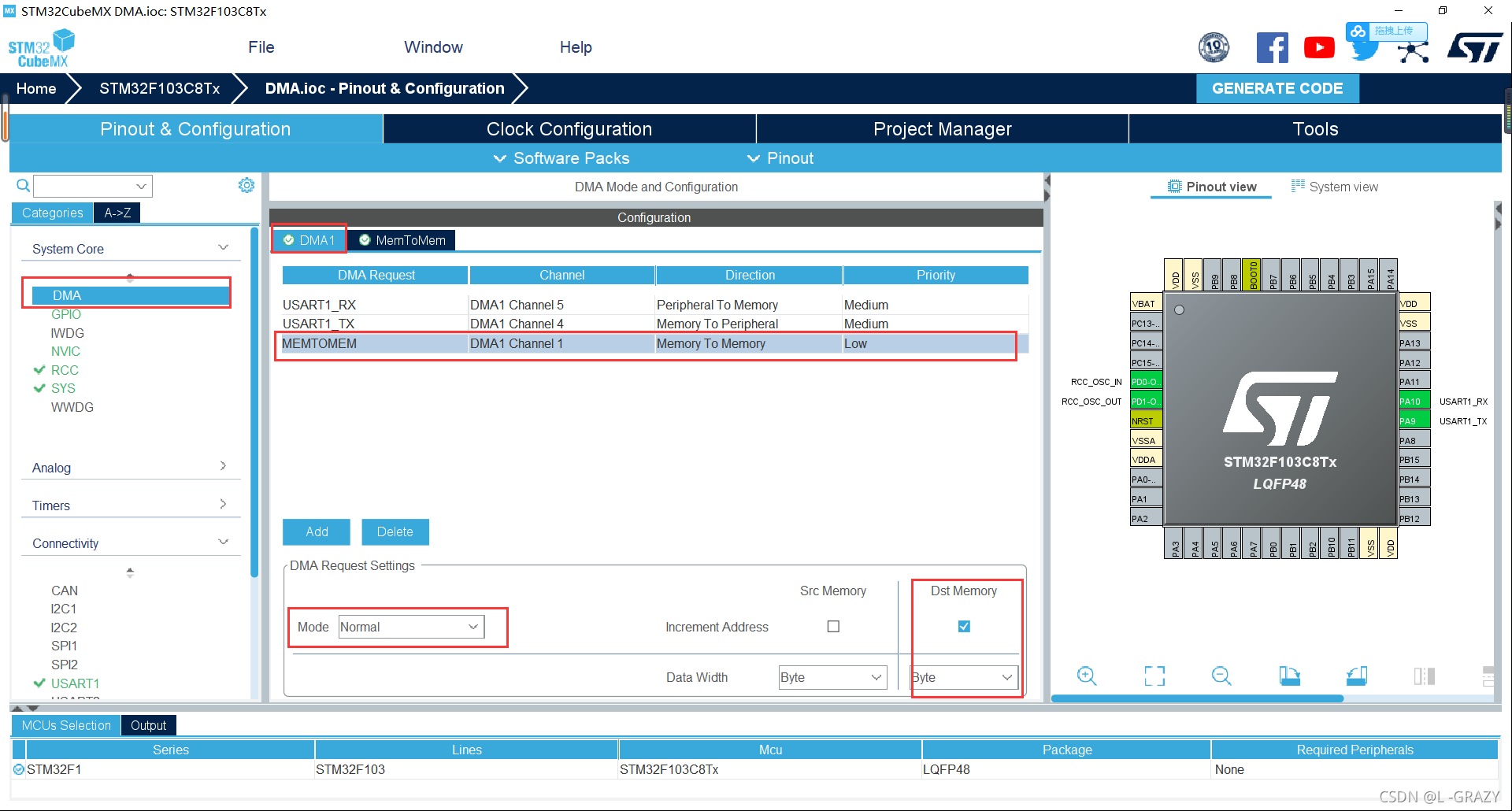Go to Home breadcrumb
The width and height of the screenshot is (1512, 811).
[x=36, y=88]
